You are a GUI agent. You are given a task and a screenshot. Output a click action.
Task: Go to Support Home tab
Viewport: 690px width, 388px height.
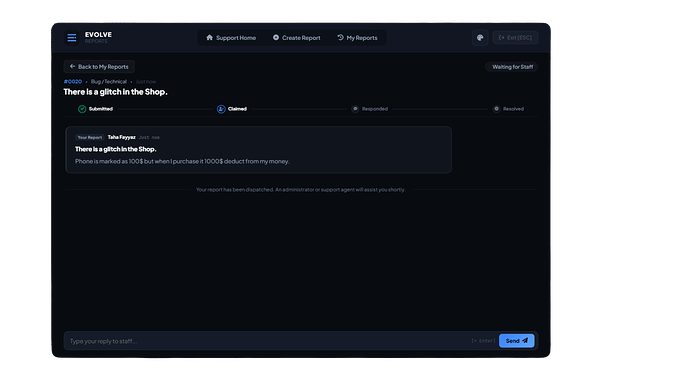231,38
